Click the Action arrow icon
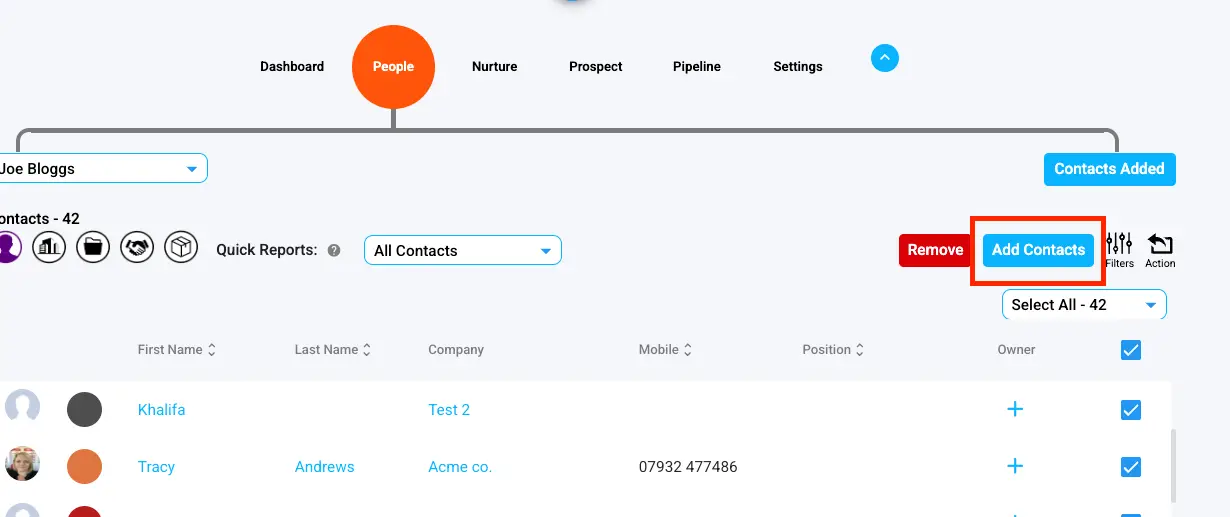Screen dimensions: 1230x517 [x=1160, y=247]
